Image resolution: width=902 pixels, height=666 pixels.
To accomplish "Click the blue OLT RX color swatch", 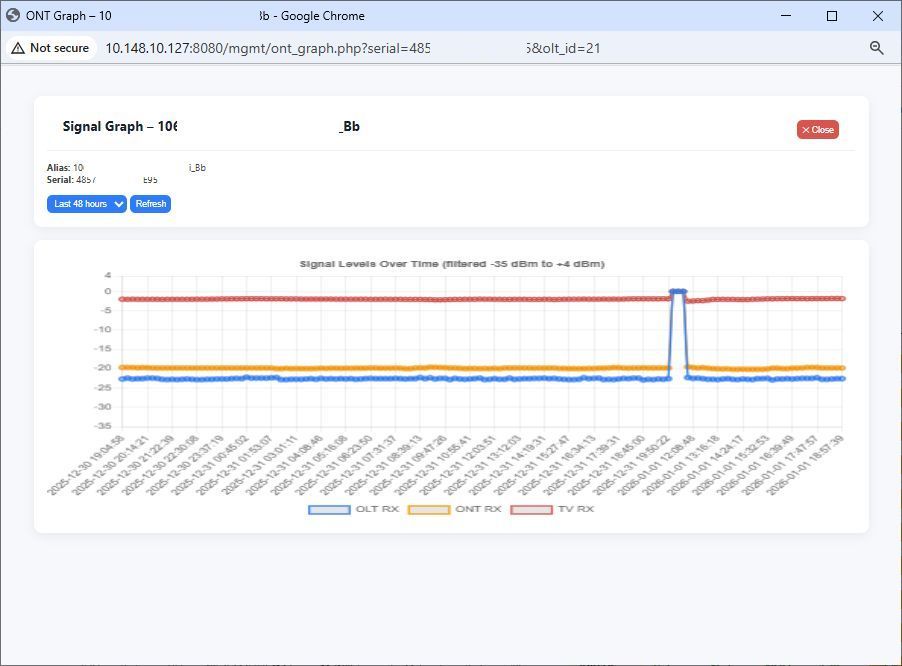I will (332, 508).
